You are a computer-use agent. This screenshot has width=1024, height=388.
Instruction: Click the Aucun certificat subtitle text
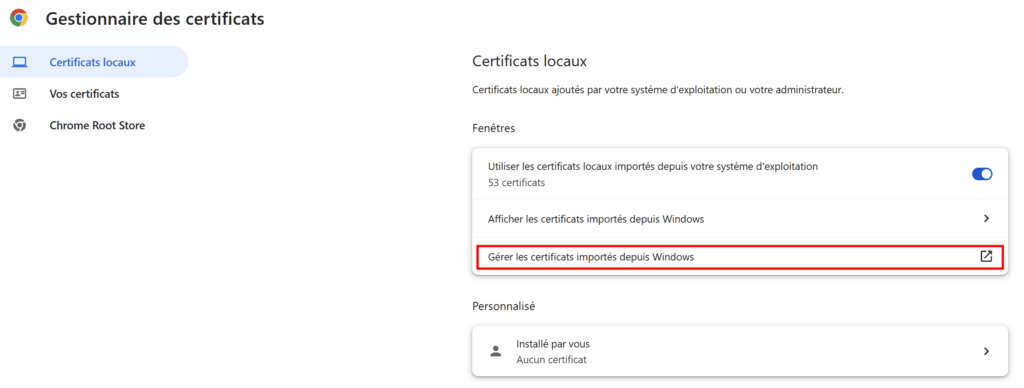pyautogui.click(x=551, y=359)
